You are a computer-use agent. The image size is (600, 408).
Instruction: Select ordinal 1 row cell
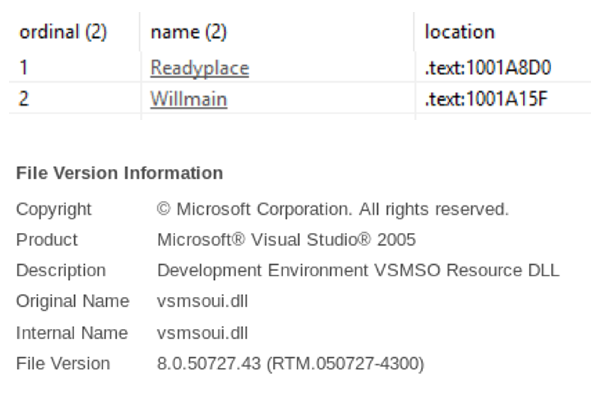tap(24, 68)
